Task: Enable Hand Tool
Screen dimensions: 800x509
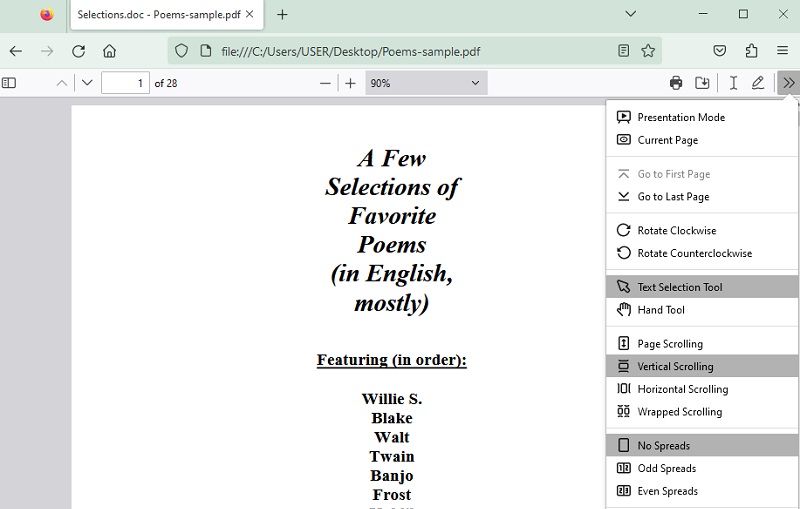Action: pos(702,310)
